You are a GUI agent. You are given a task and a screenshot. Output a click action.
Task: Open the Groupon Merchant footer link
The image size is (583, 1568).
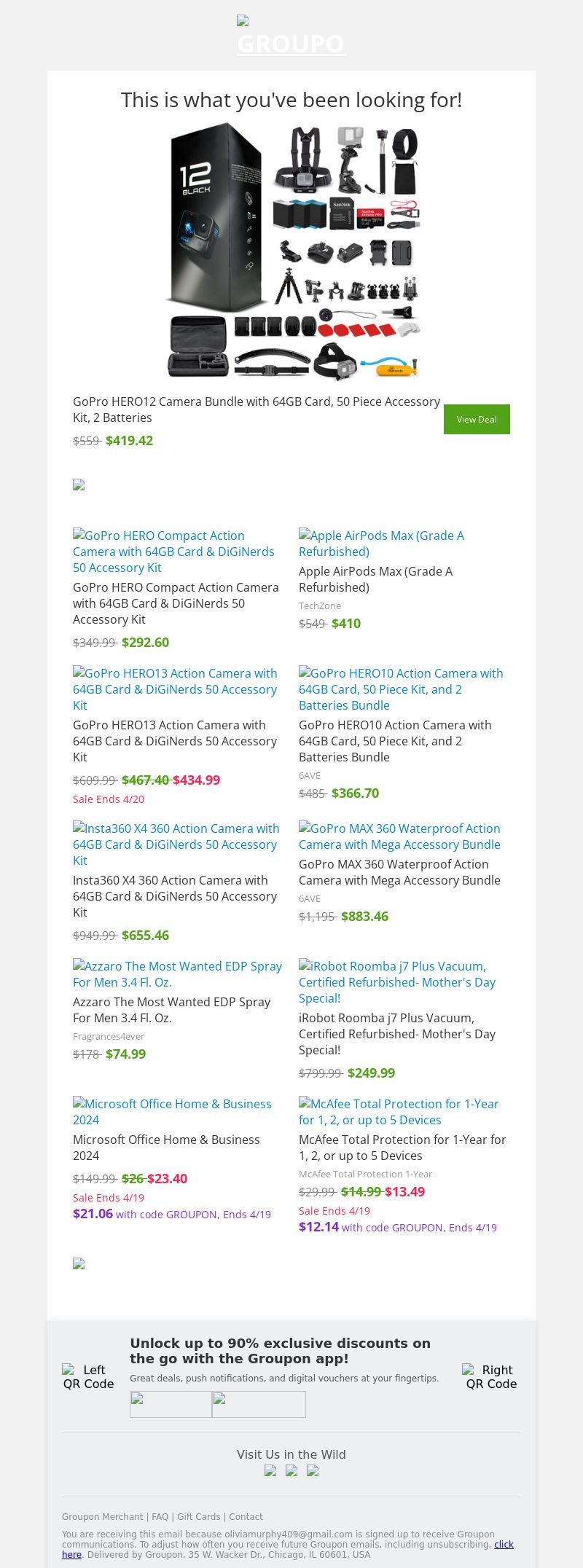[x=102, y=1516]
